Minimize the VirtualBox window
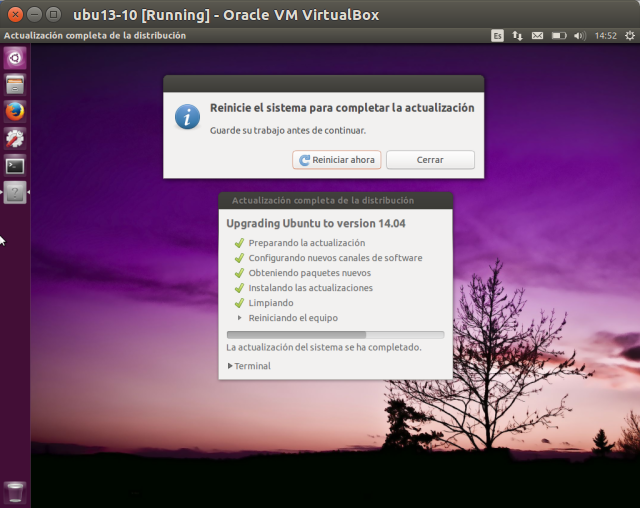The image size is (640, 508). click(35, 15)
